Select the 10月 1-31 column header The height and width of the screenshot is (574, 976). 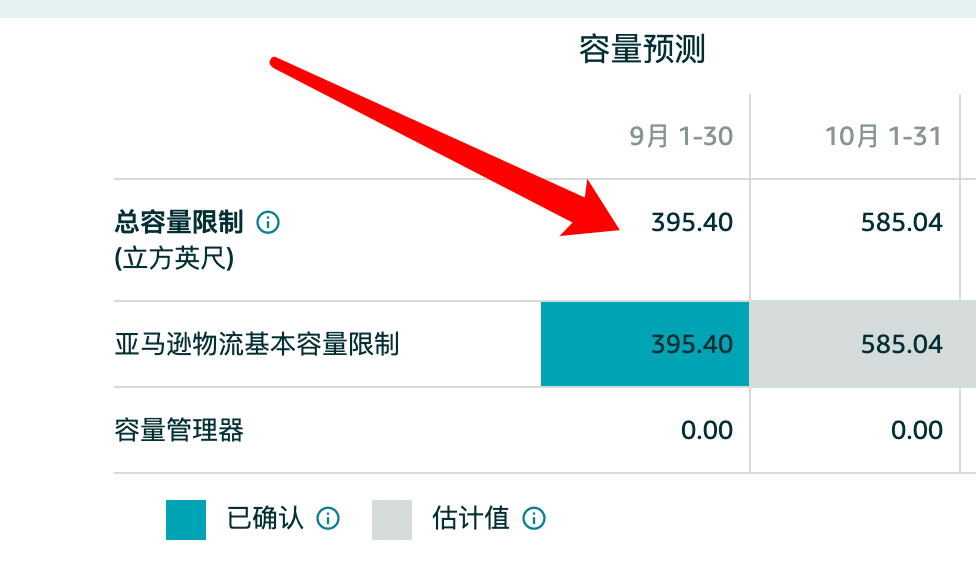[883, 136]
